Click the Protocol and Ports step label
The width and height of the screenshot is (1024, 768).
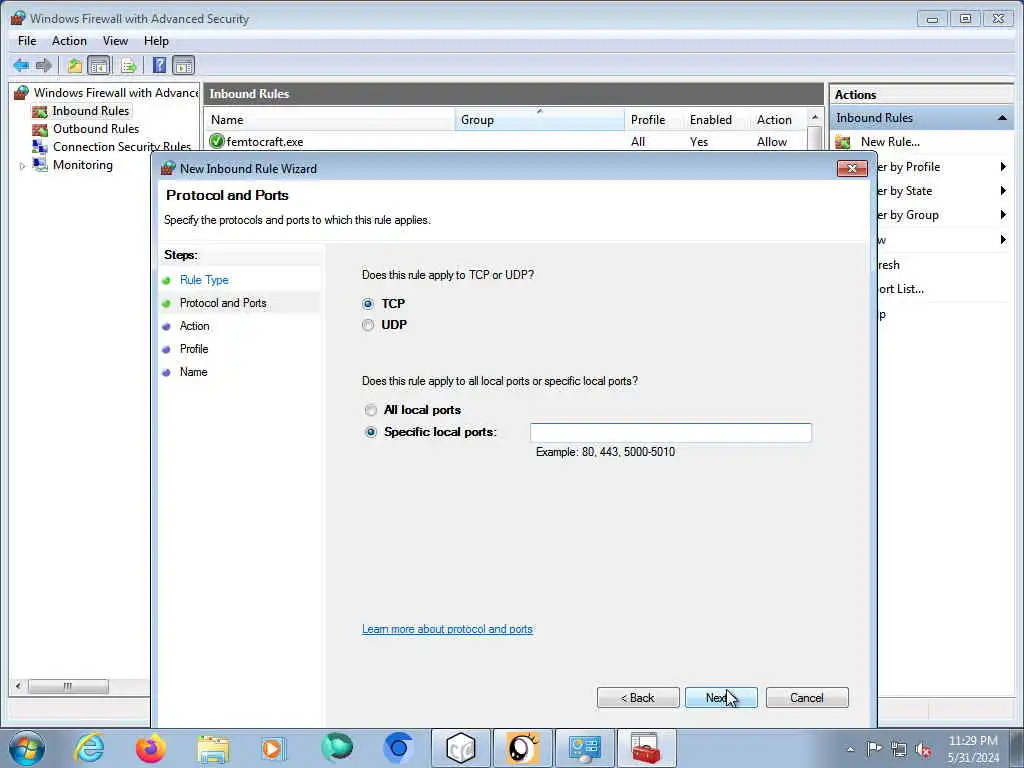pos(223,303)
